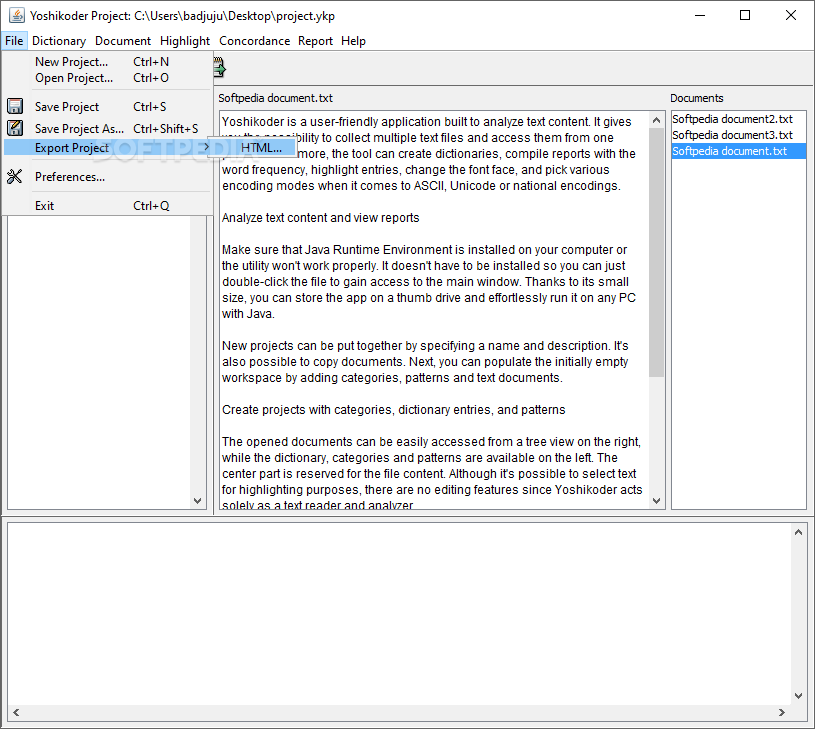Viewport: 815px width, 729px height.
Task: Click document text scrollbar down arrow
Action: pos(656,500)
